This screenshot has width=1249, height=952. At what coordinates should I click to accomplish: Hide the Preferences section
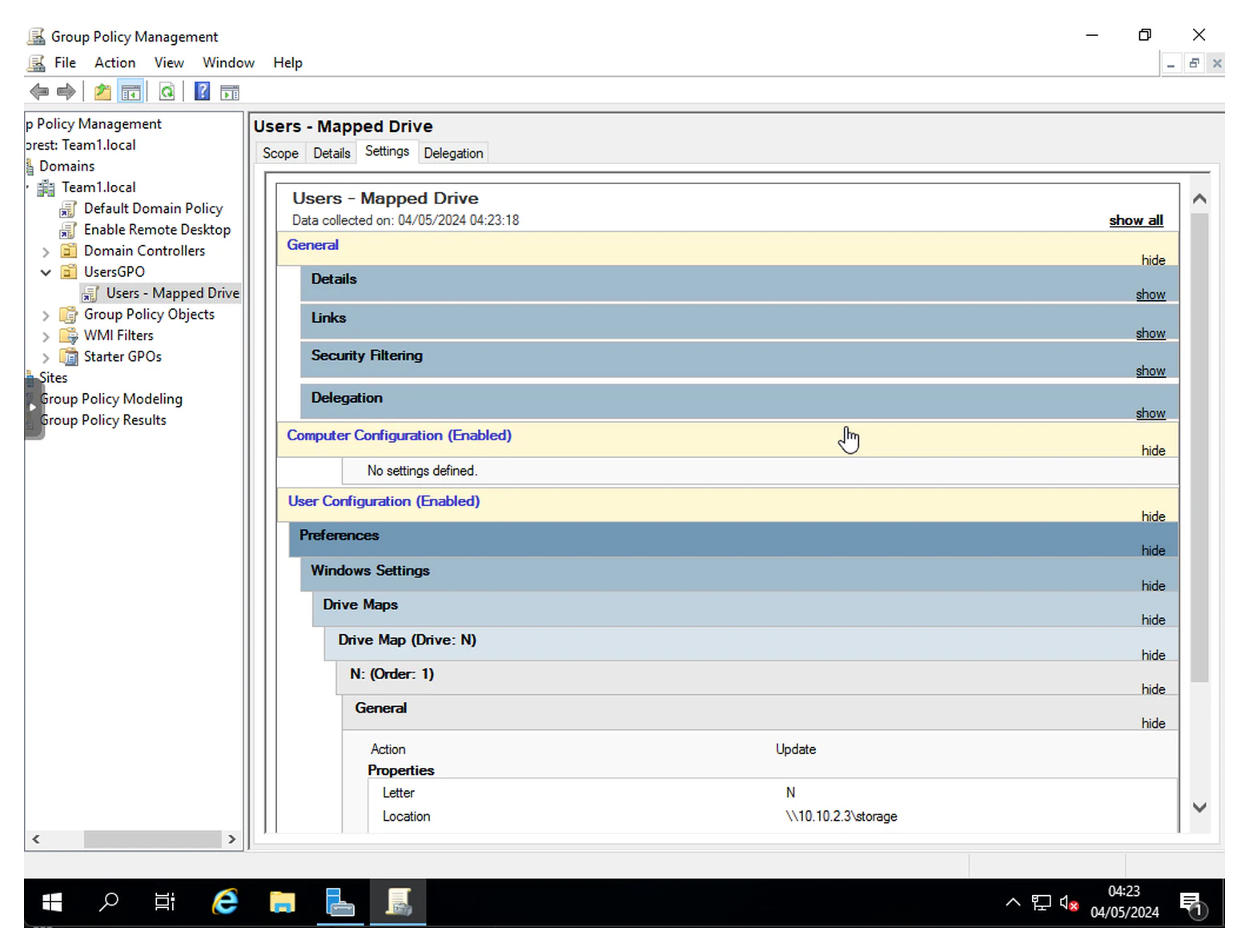tap(1153, 551)
